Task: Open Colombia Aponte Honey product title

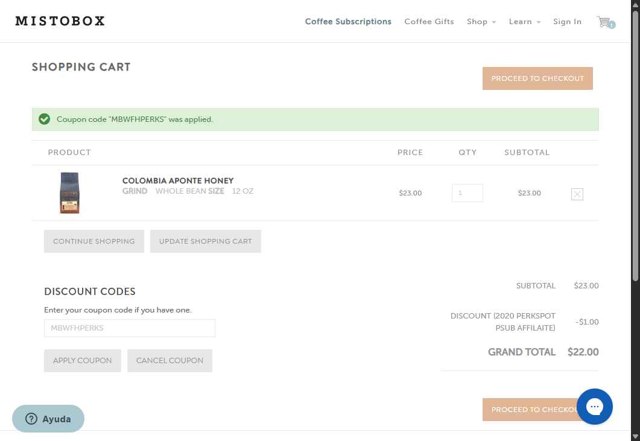Action: pyautogui.click(x=178, y=180)
